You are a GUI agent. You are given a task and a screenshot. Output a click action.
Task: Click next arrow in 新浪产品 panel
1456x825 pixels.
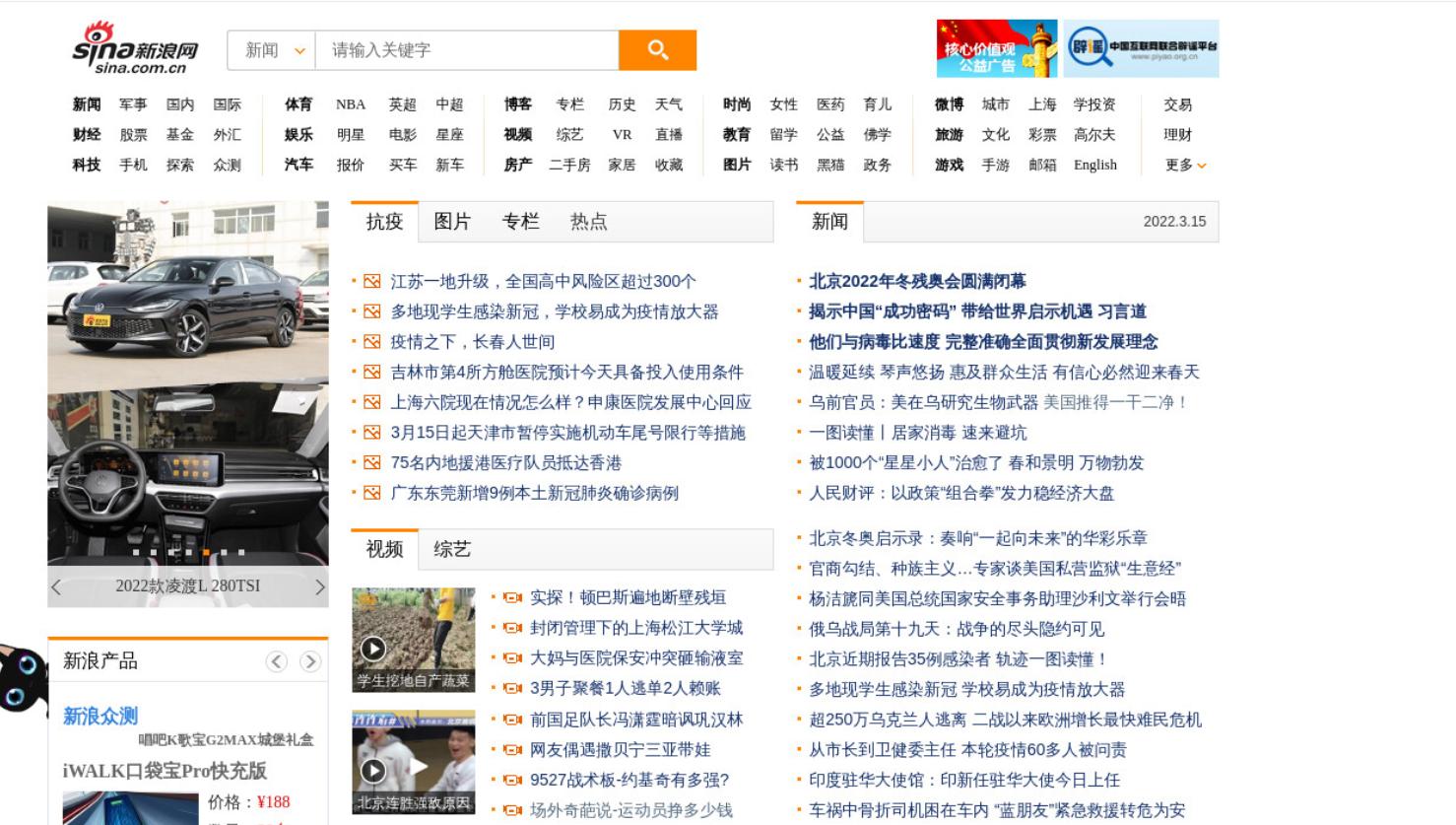310,661
